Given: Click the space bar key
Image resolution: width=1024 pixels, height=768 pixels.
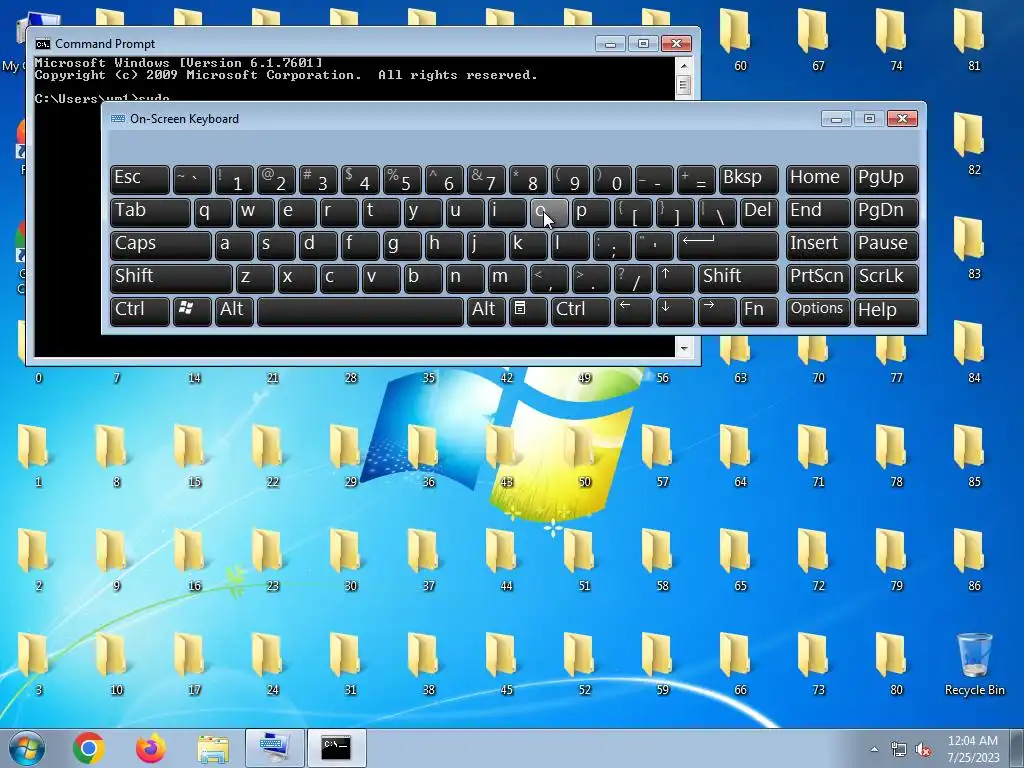Looking at the screenshot, I should coord(360,310).
